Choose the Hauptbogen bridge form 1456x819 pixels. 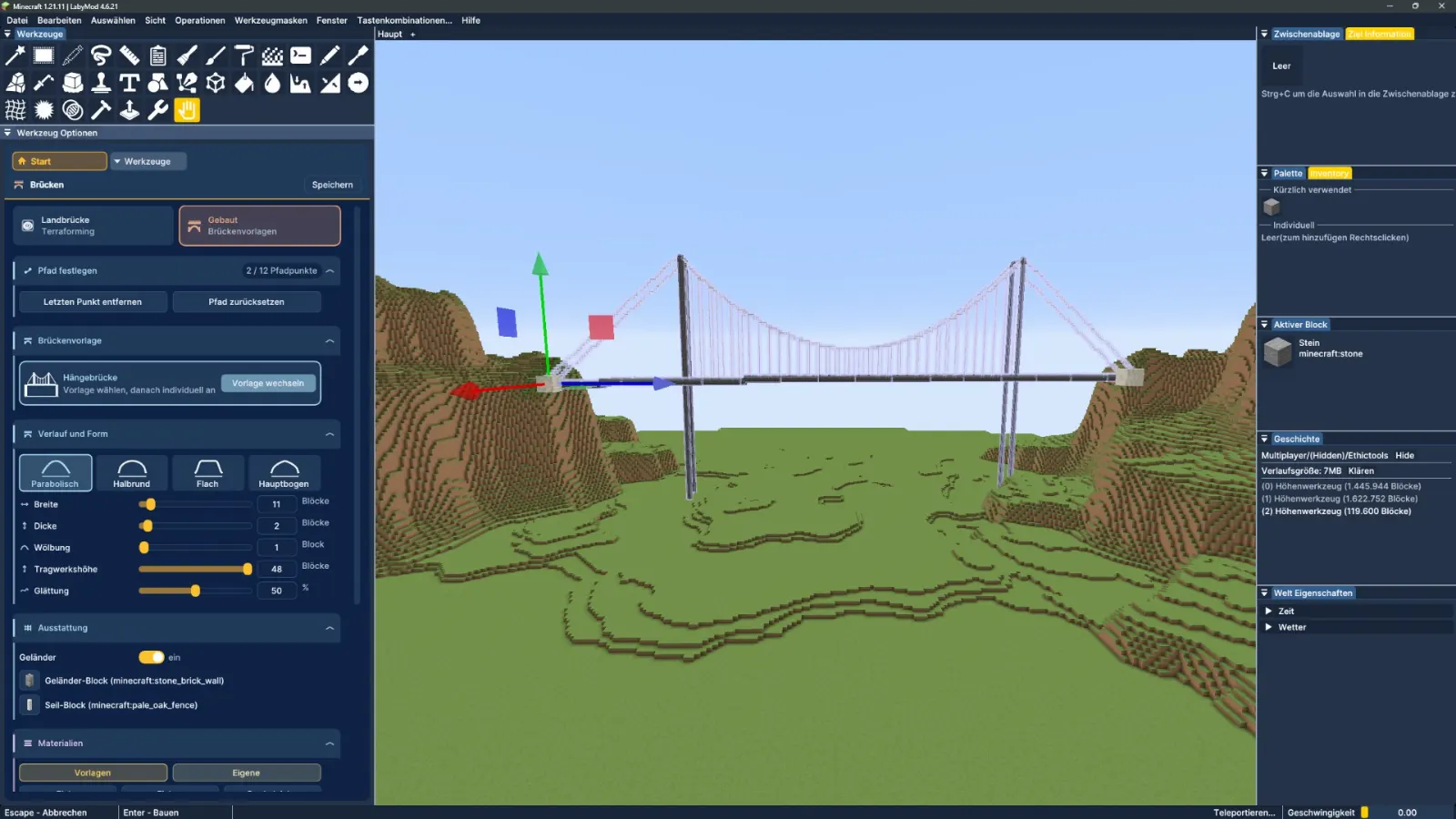[284, 473]
